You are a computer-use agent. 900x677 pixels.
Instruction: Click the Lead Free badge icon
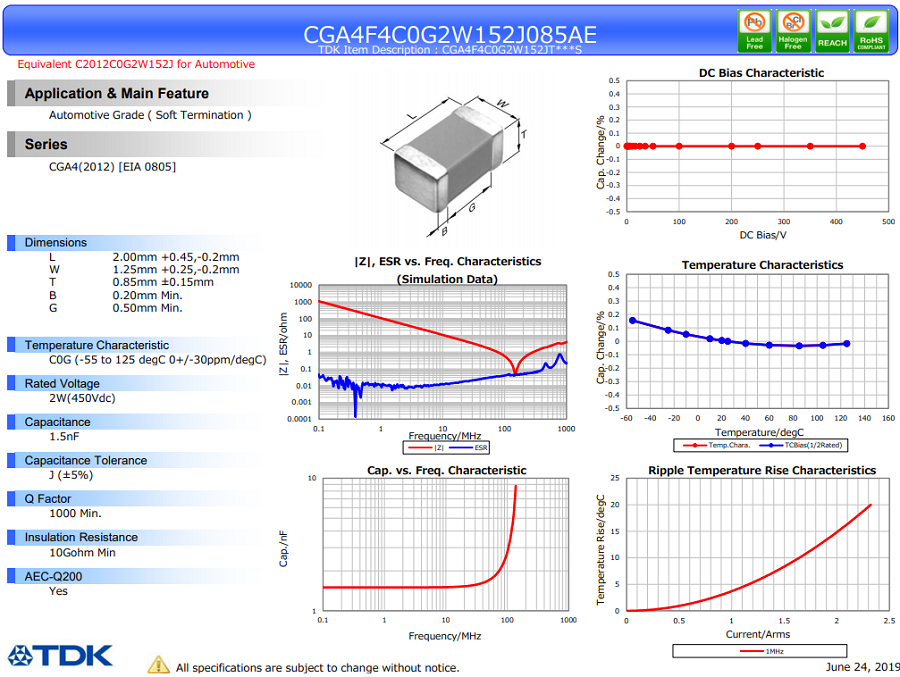click(754, 31)
